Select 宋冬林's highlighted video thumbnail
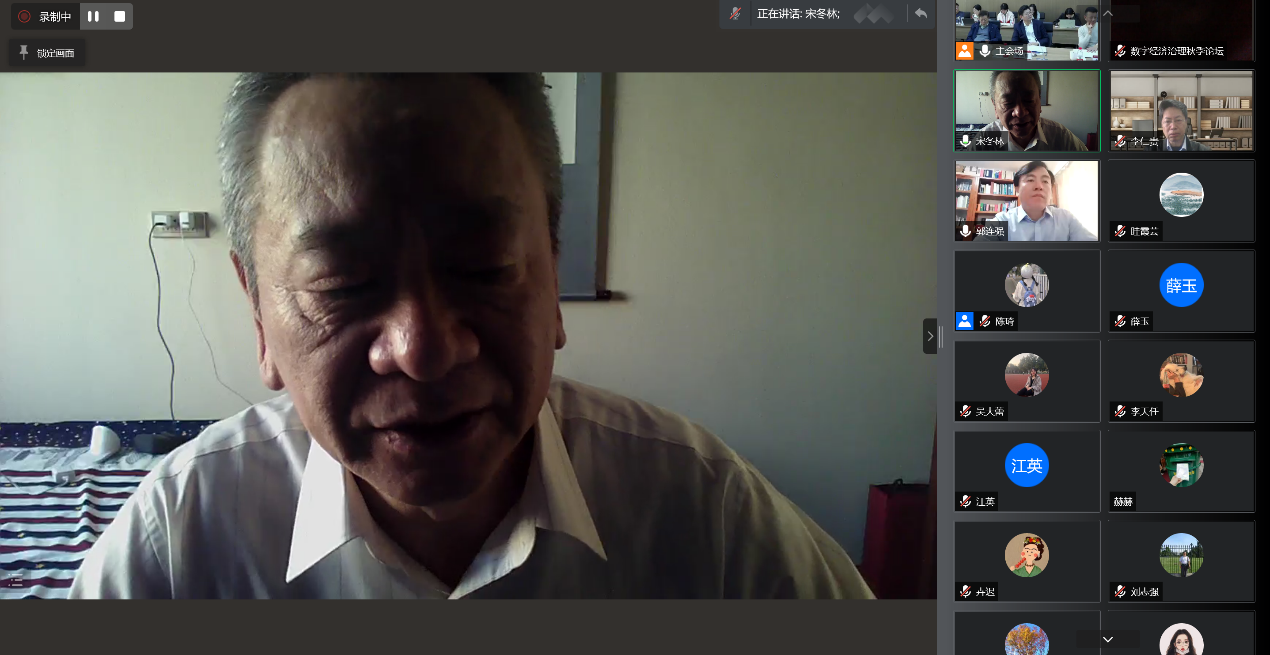Screen dimensions: 1270x655 click(x=1027, y=111)
